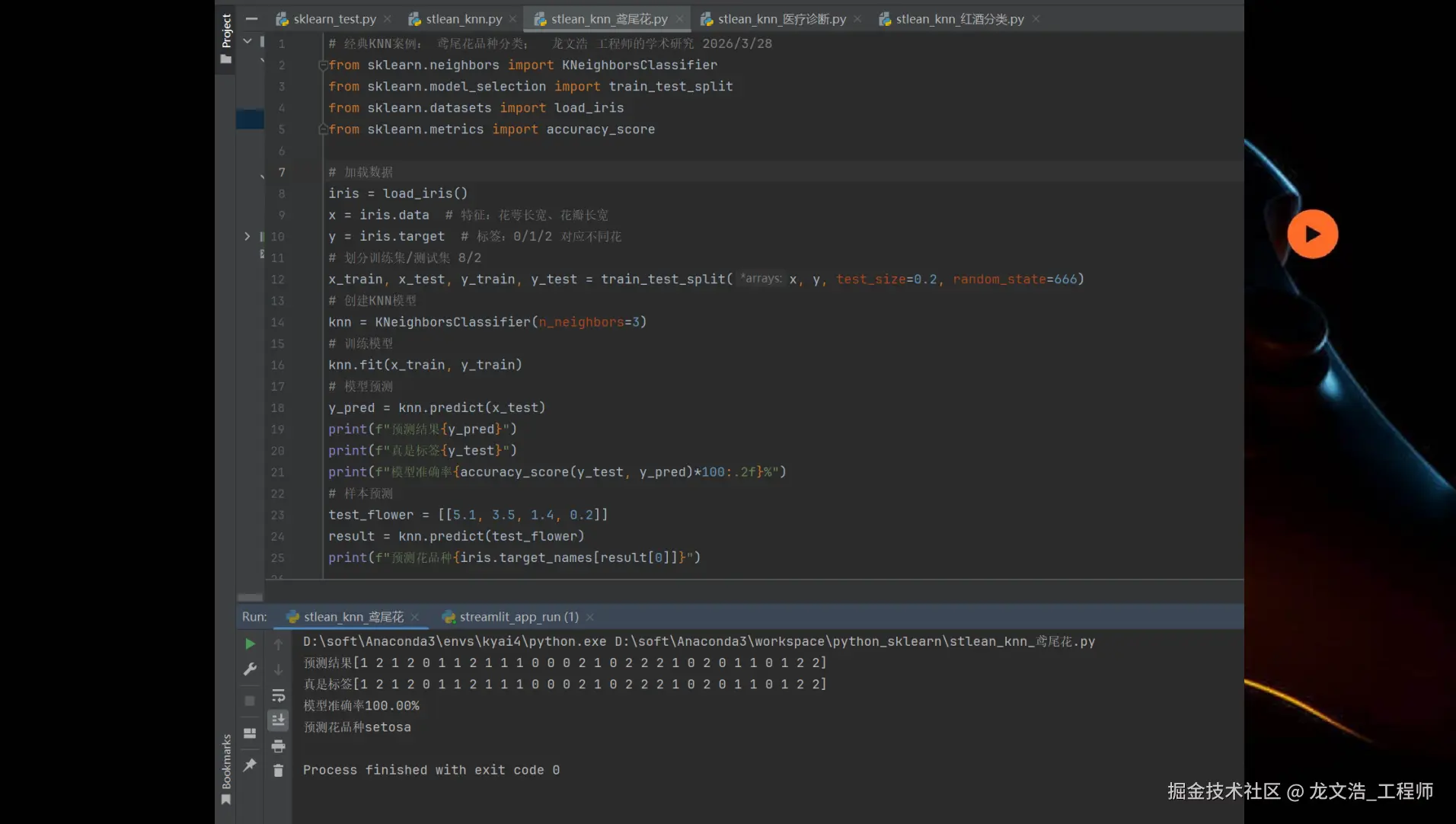Switch to the stlean_knn.py editor tab
This screenshot has height=824, width=1456.
click(x=464, y=19)
